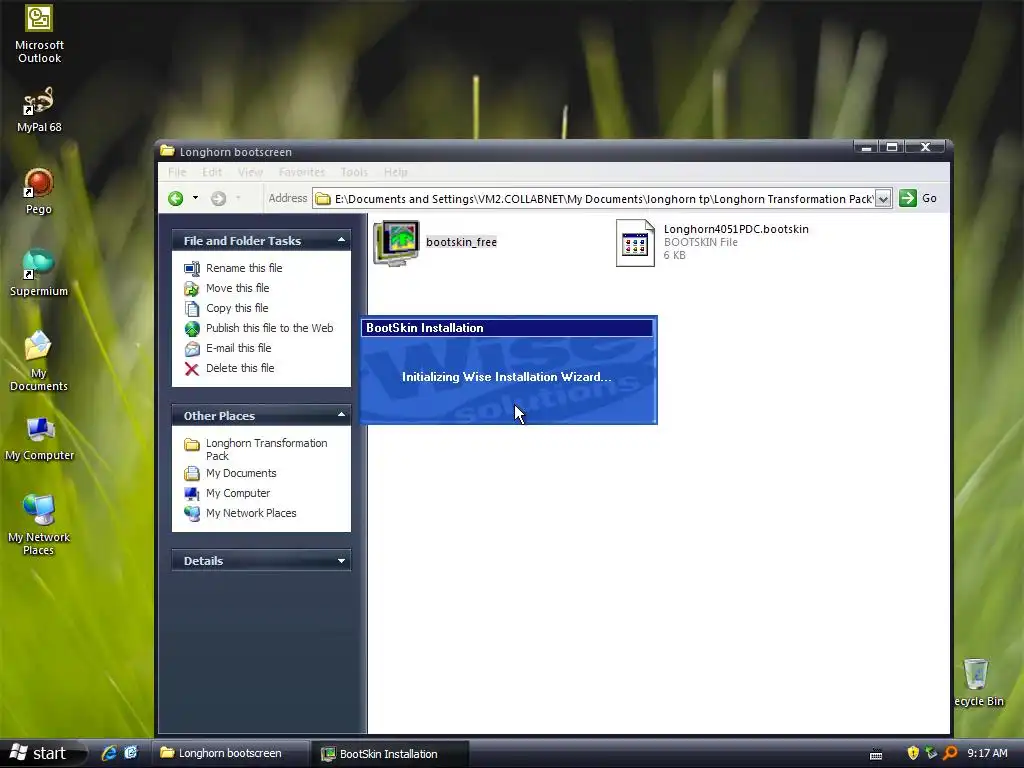Select the My Documents desktop icon

[x=39, y=360]
